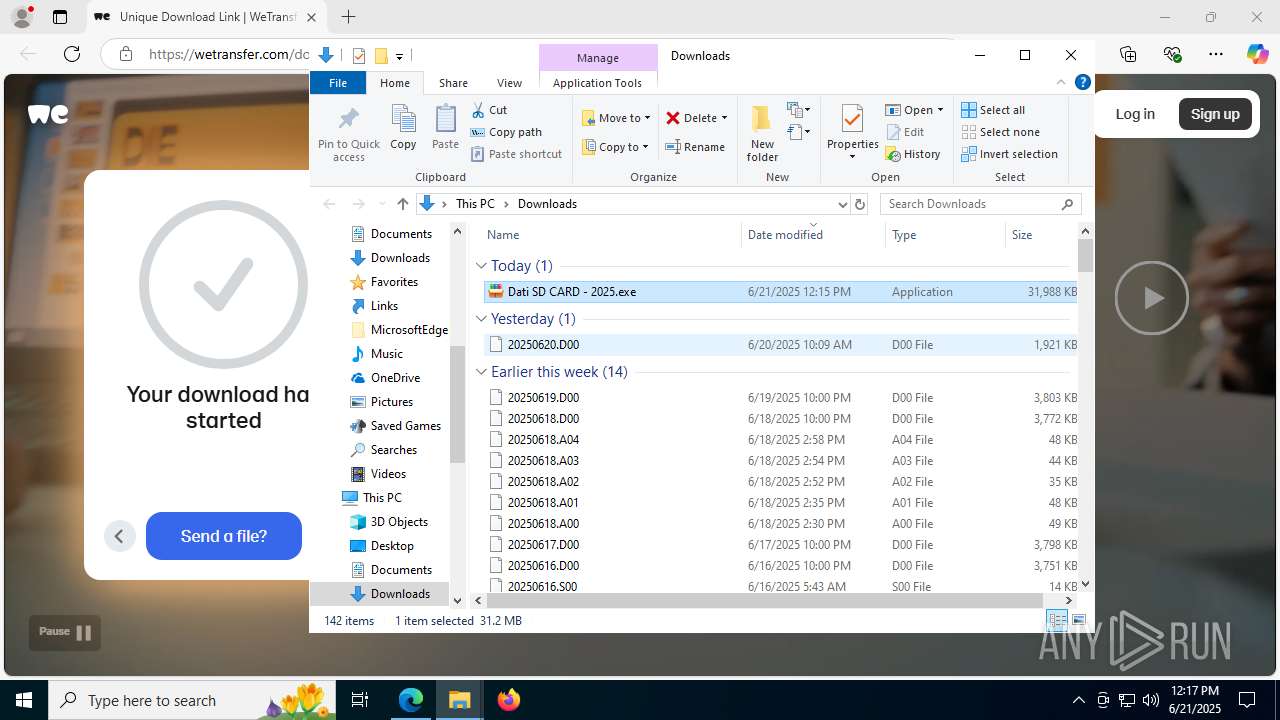Viewport: 1280px width, 720px height.
Task: Open address bar history dropdown
Action: (842, 204)
